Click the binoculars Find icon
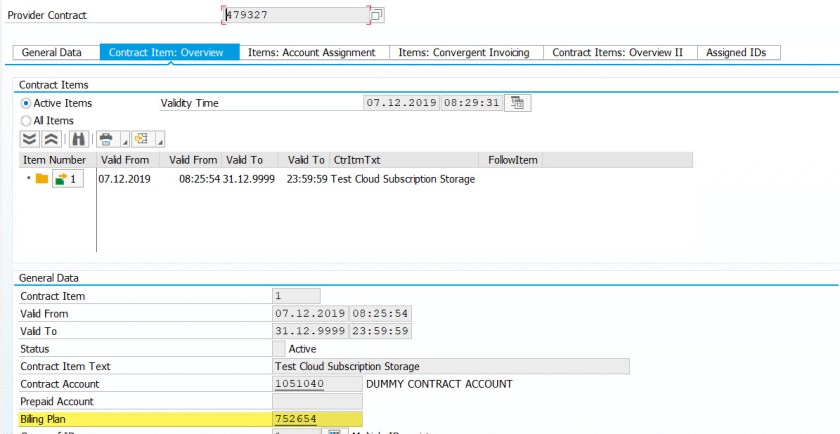 [78, 139]
